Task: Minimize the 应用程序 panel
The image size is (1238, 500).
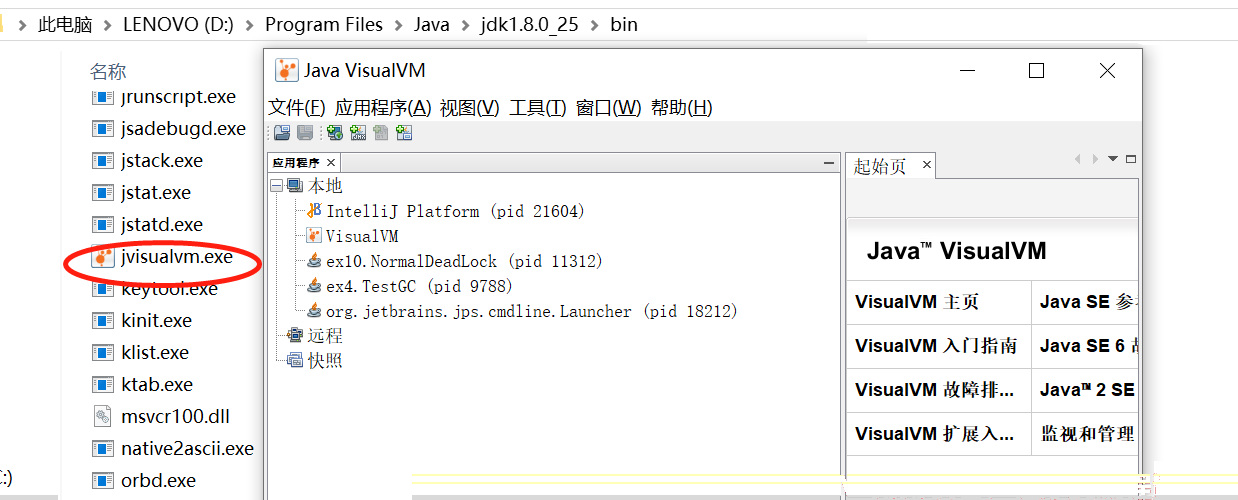Action: click(828, 162)
